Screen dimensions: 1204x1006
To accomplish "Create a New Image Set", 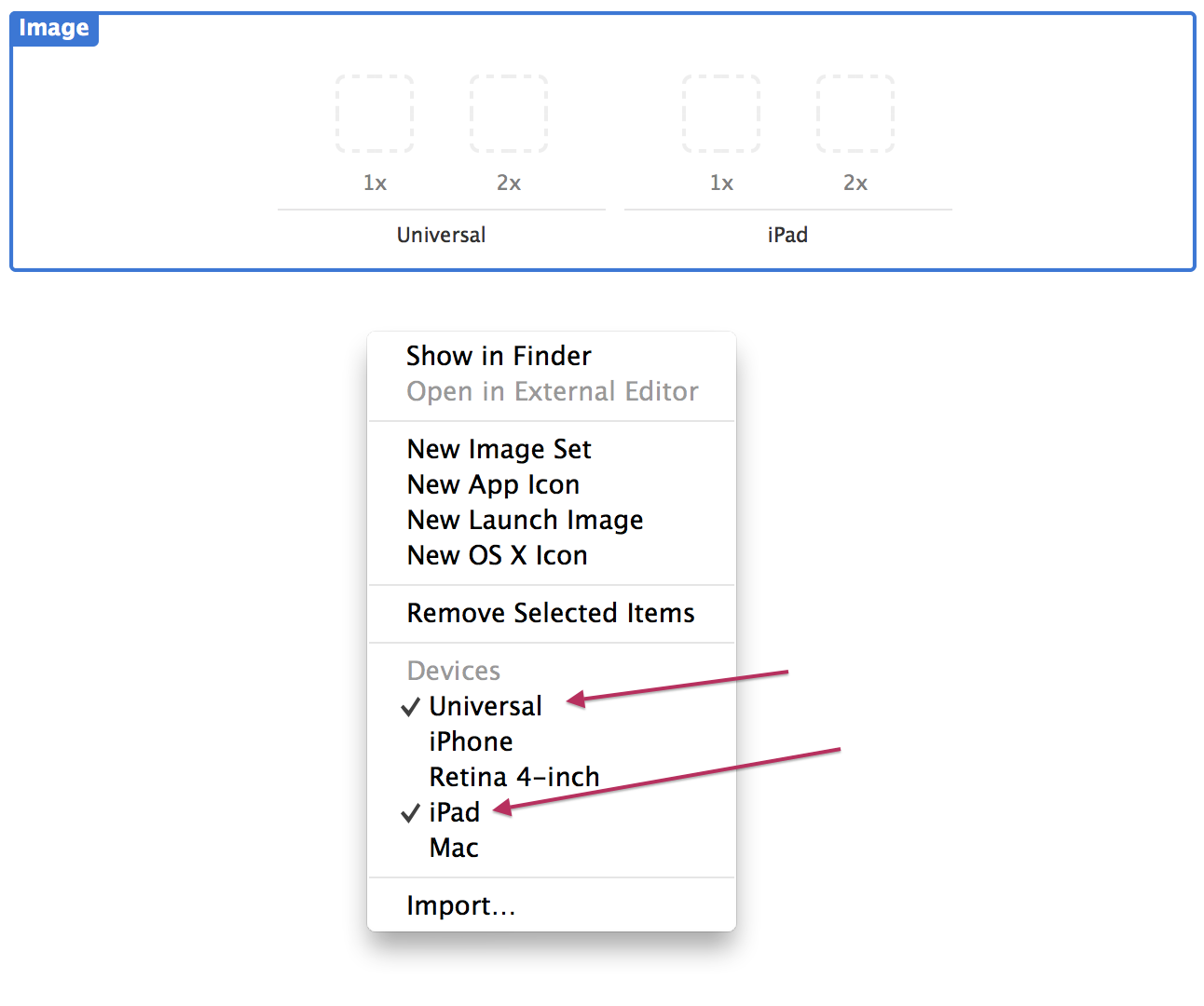I will tap(499, 449).
